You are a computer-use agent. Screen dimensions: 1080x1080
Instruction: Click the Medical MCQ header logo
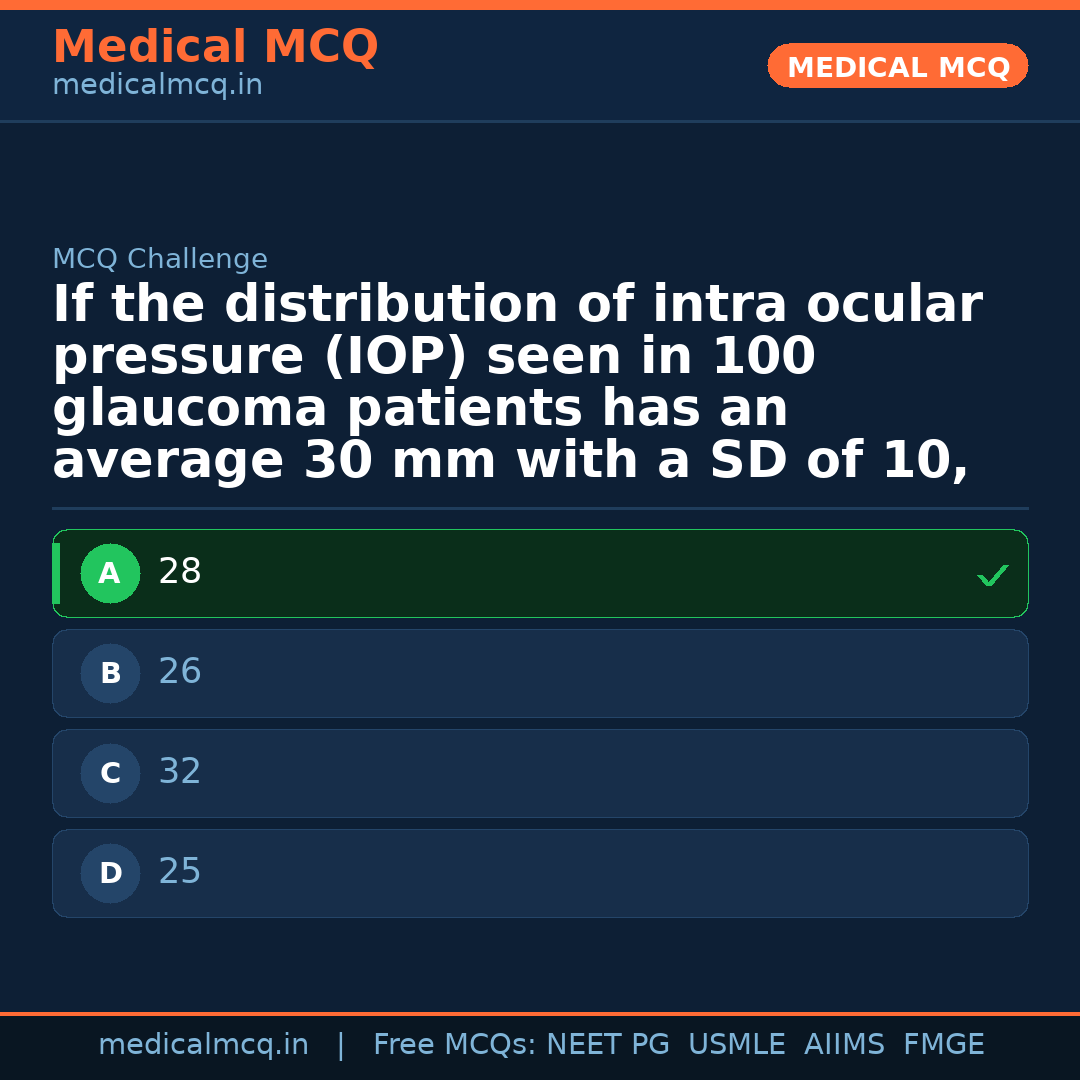point(216,46)
